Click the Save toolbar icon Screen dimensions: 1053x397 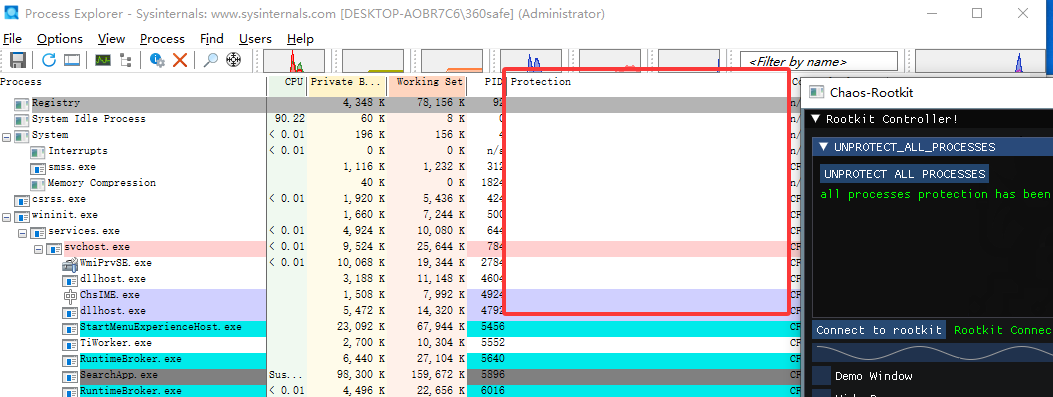coord(17,60)
